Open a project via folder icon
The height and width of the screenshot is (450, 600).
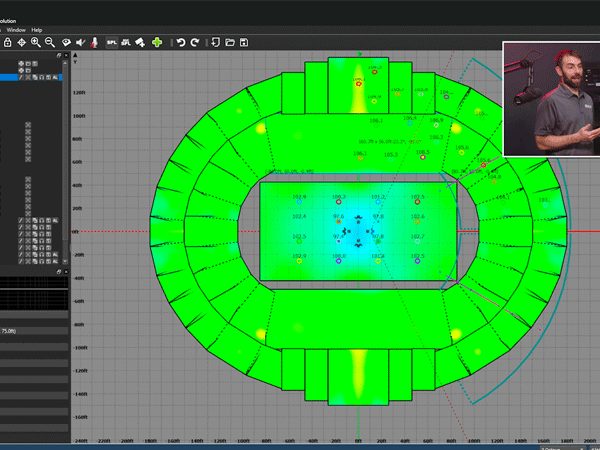[x=230, y=42]
